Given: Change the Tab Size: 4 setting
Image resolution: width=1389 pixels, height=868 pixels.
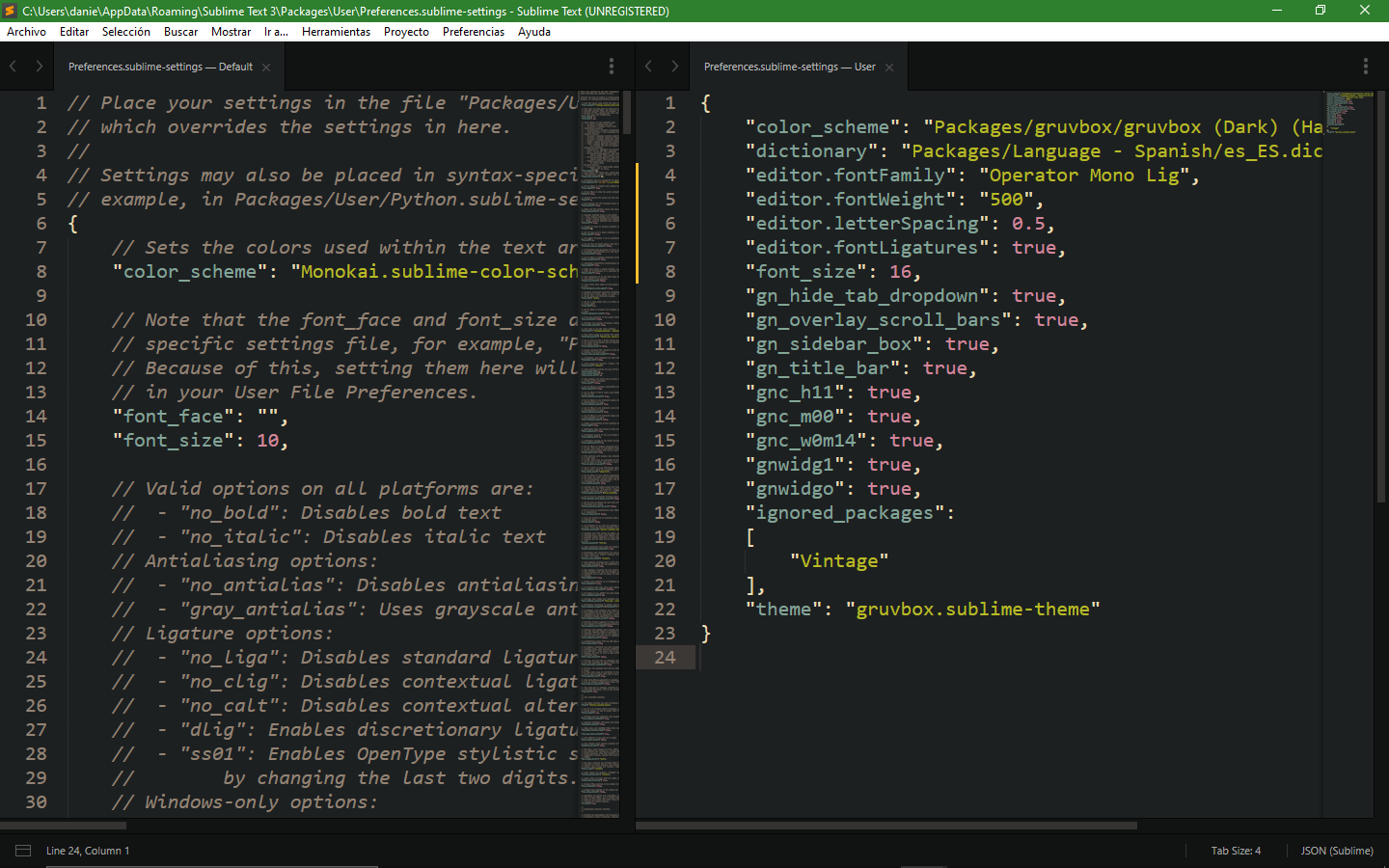Looking at the screenshot, I should coord(1236,851).
